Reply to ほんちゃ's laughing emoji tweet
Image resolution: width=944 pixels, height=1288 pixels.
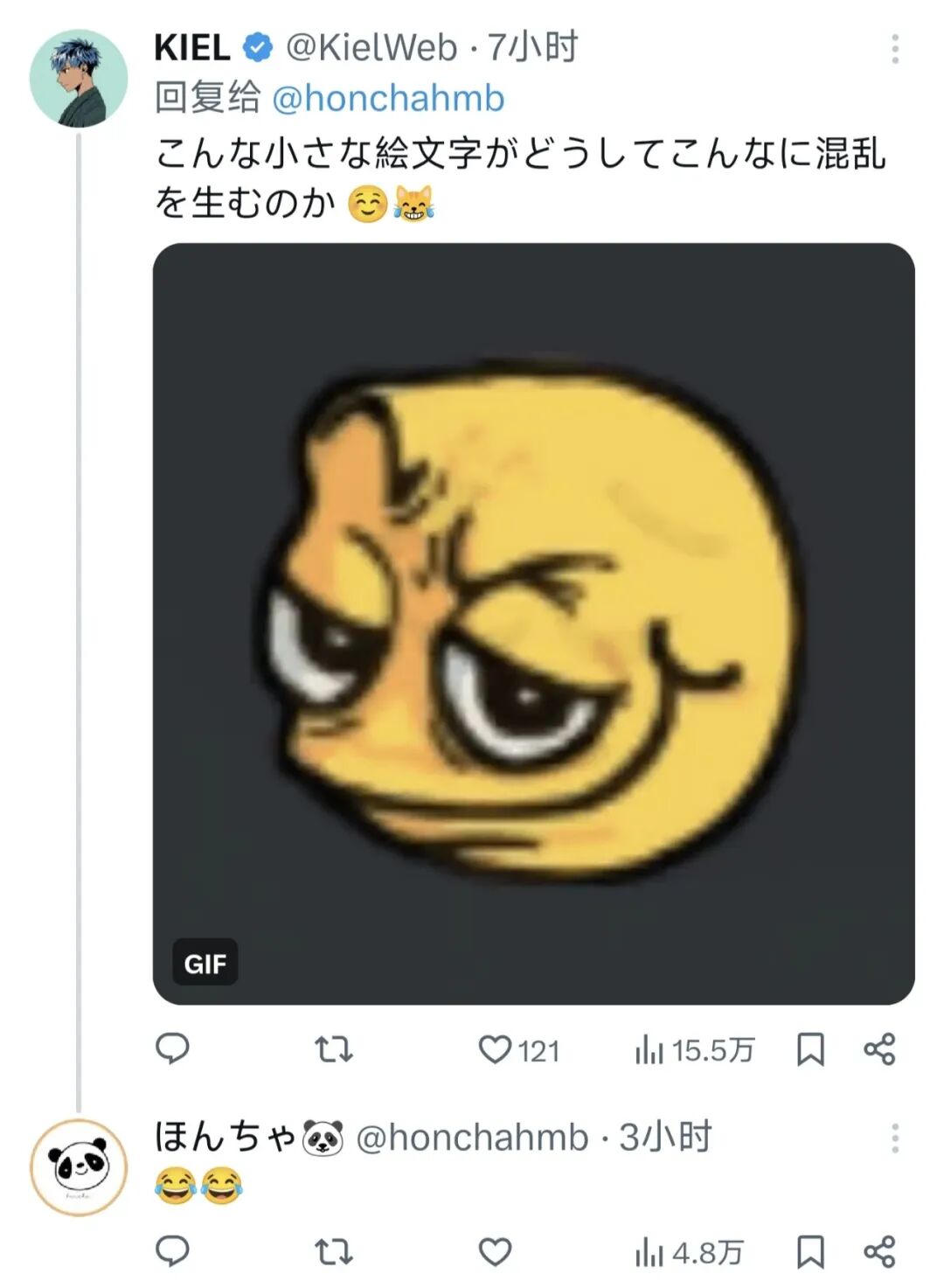tap(172, 1251)
